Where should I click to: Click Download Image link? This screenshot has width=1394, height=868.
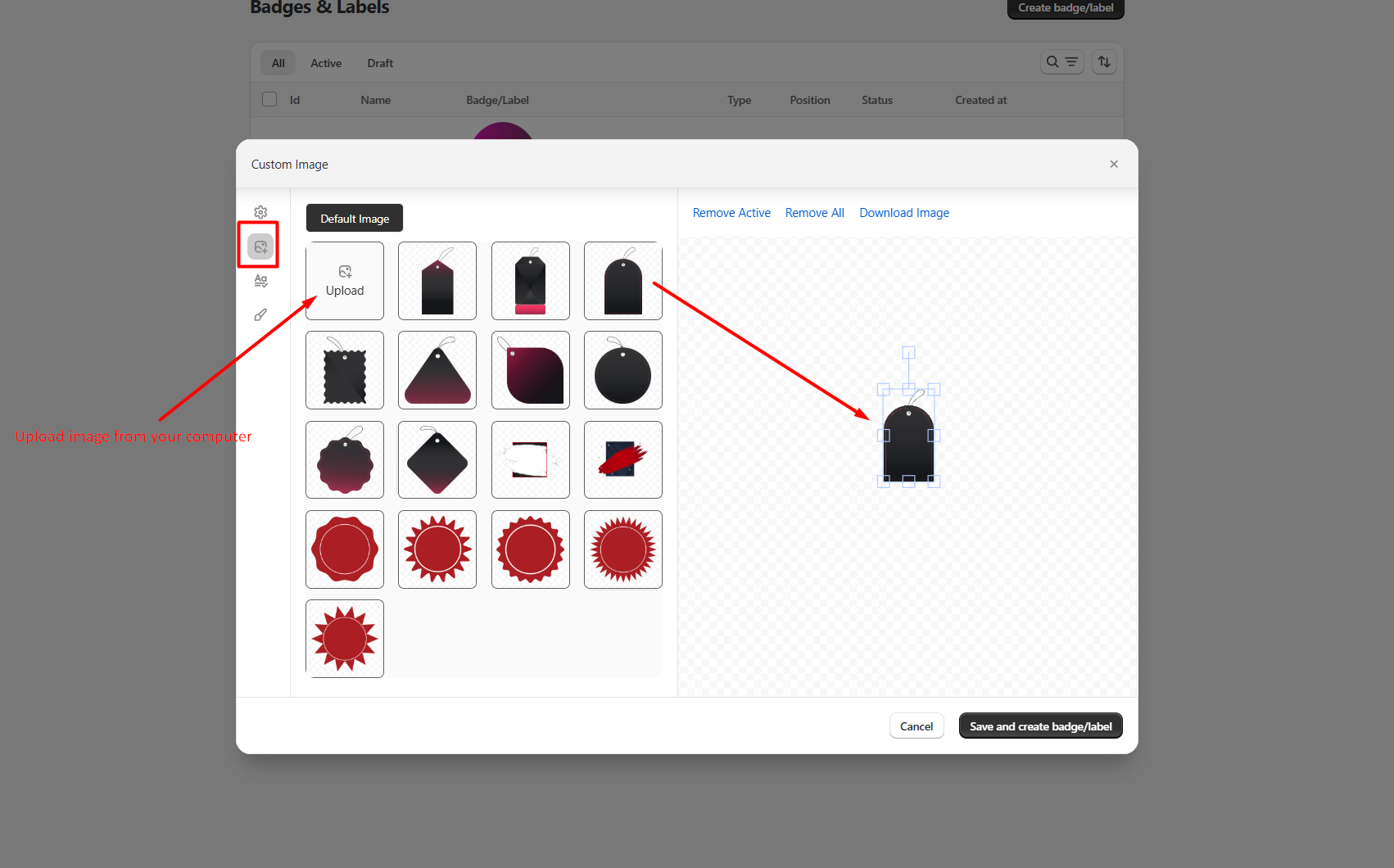pyautogui.click(x=904, y=213)
